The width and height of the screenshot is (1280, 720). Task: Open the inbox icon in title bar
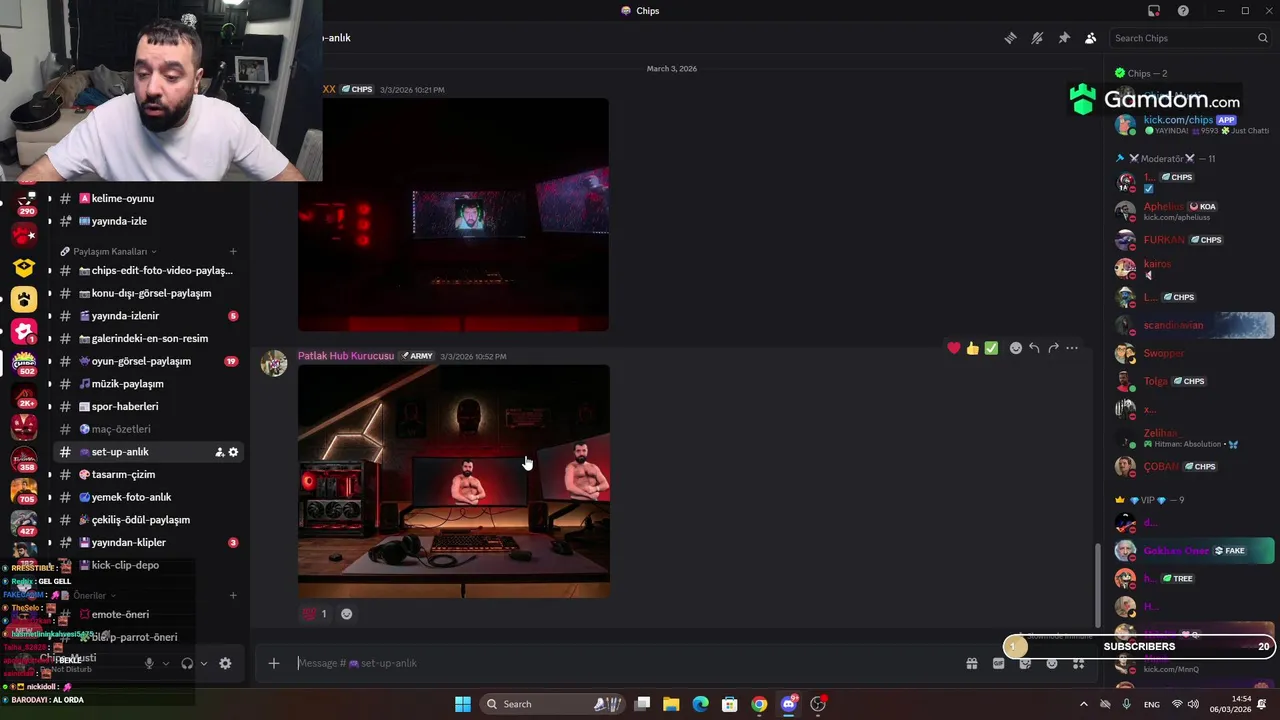(x=1154, y=11)
